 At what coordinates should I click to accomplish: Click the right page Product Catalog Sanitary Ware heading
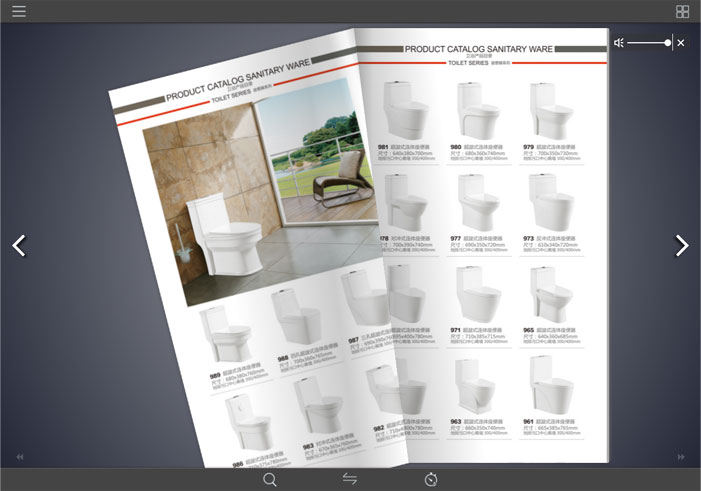point(478,48)
